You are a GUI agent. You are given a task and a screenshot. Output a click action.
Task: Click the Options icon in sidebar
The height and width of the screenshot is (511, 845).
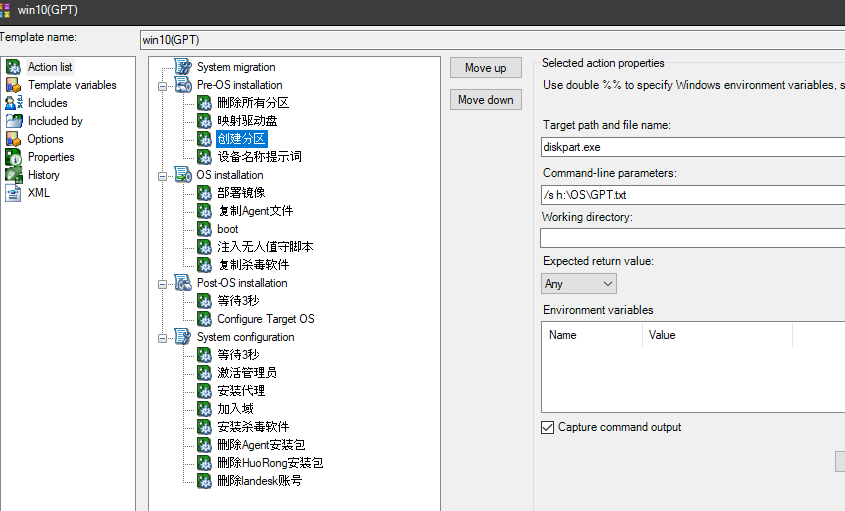(13, 139)
